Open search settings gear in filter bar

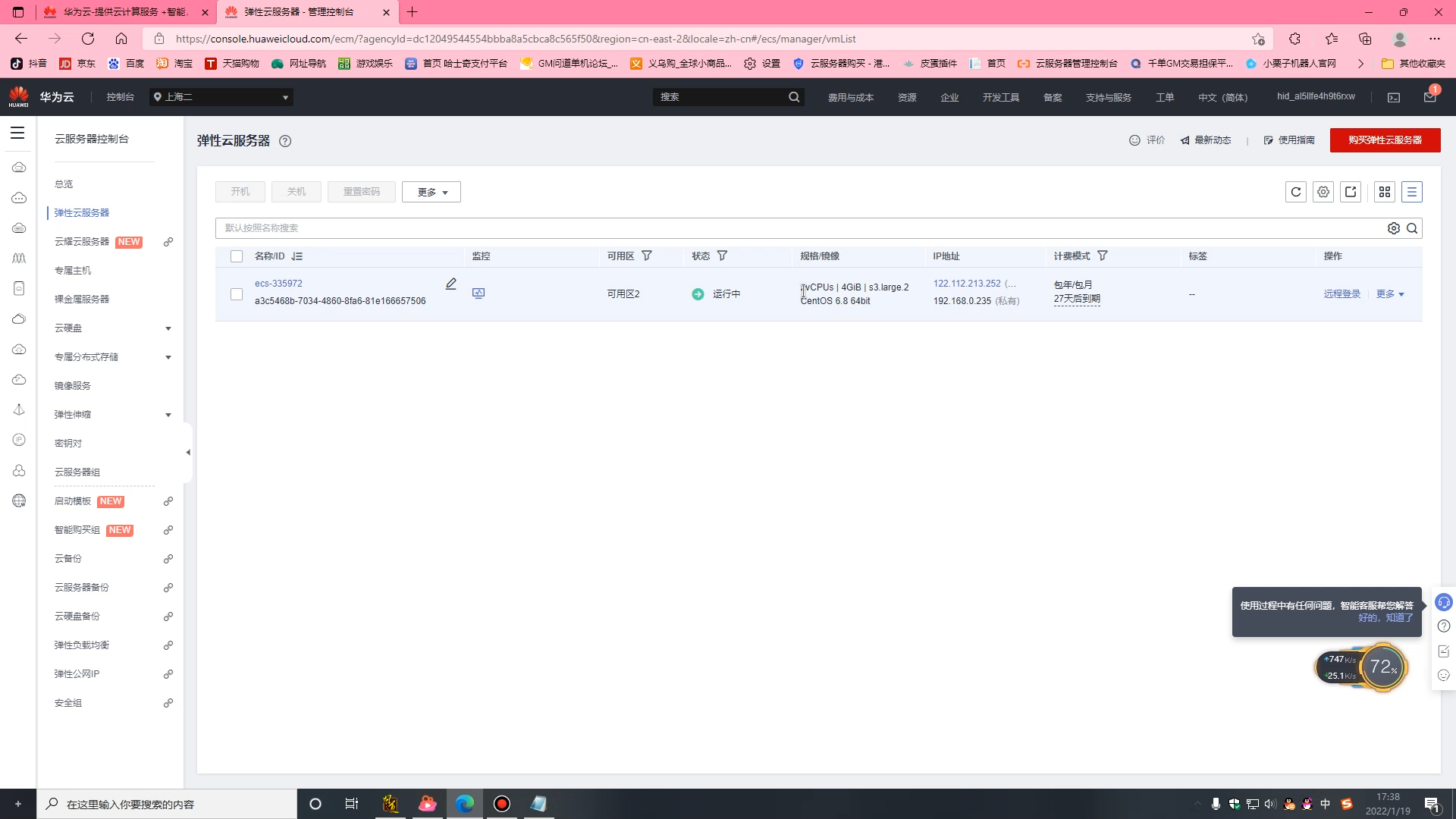pos(1394,228)
